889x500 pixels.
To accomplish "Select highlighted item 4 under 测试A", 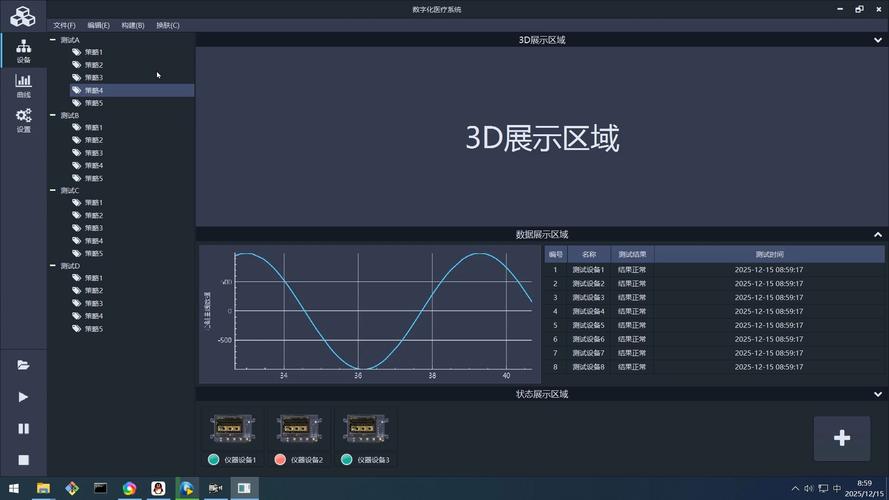I will click(x=132, y=90).
